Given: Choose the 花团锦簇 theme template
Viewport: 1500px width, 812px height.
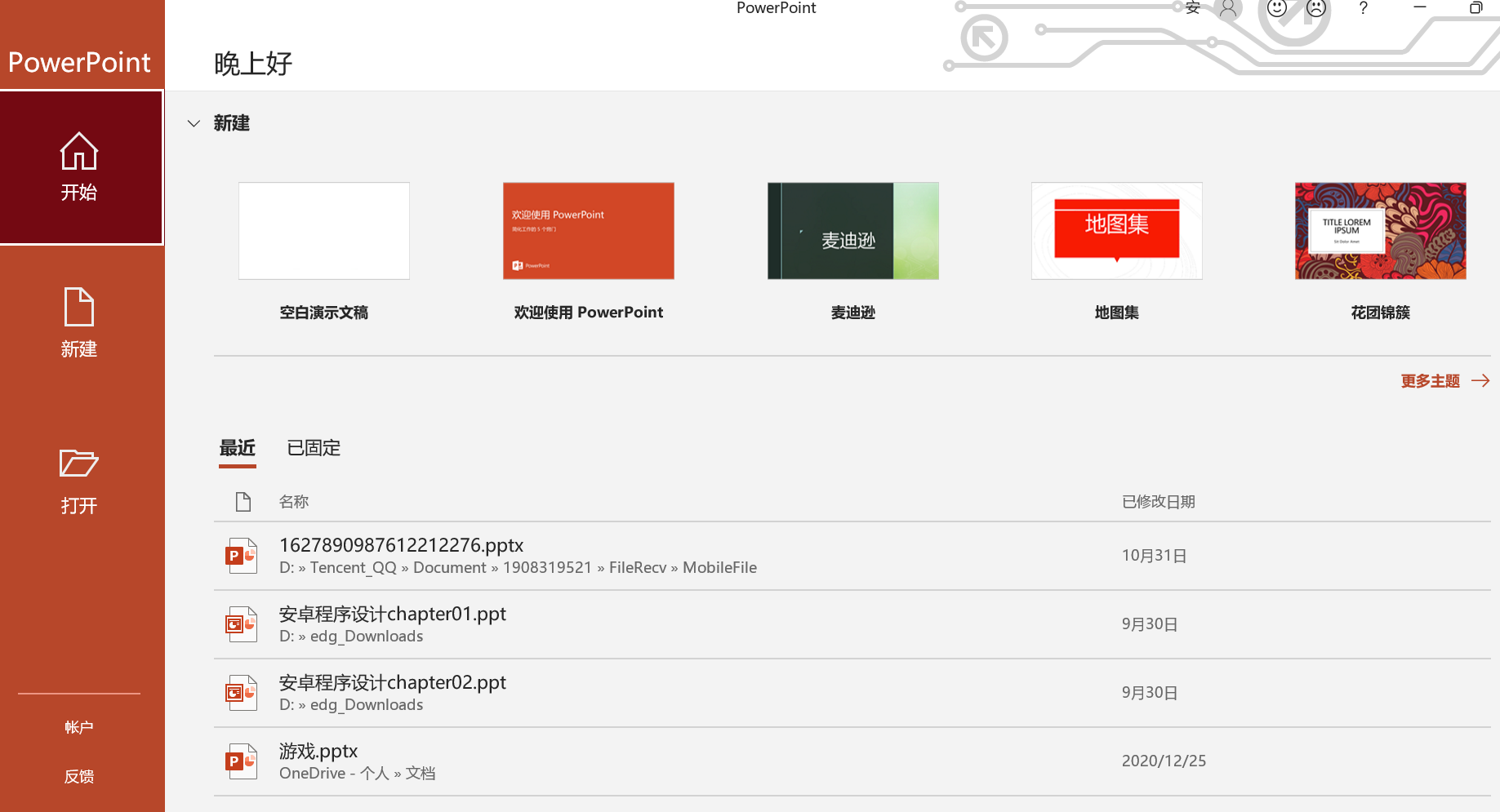Looking at the screenshot, I should tap(1380, 231).
